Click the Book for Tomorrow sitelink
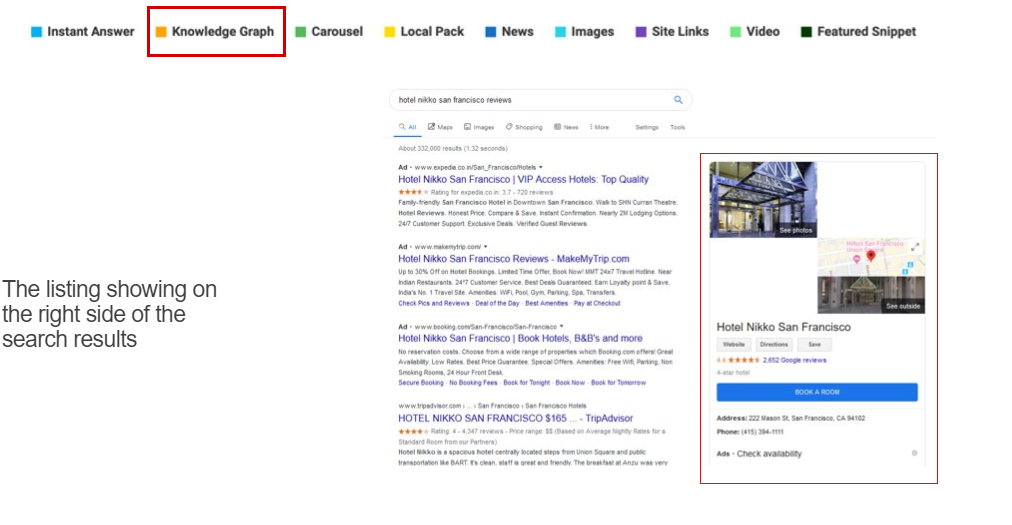 618,383
